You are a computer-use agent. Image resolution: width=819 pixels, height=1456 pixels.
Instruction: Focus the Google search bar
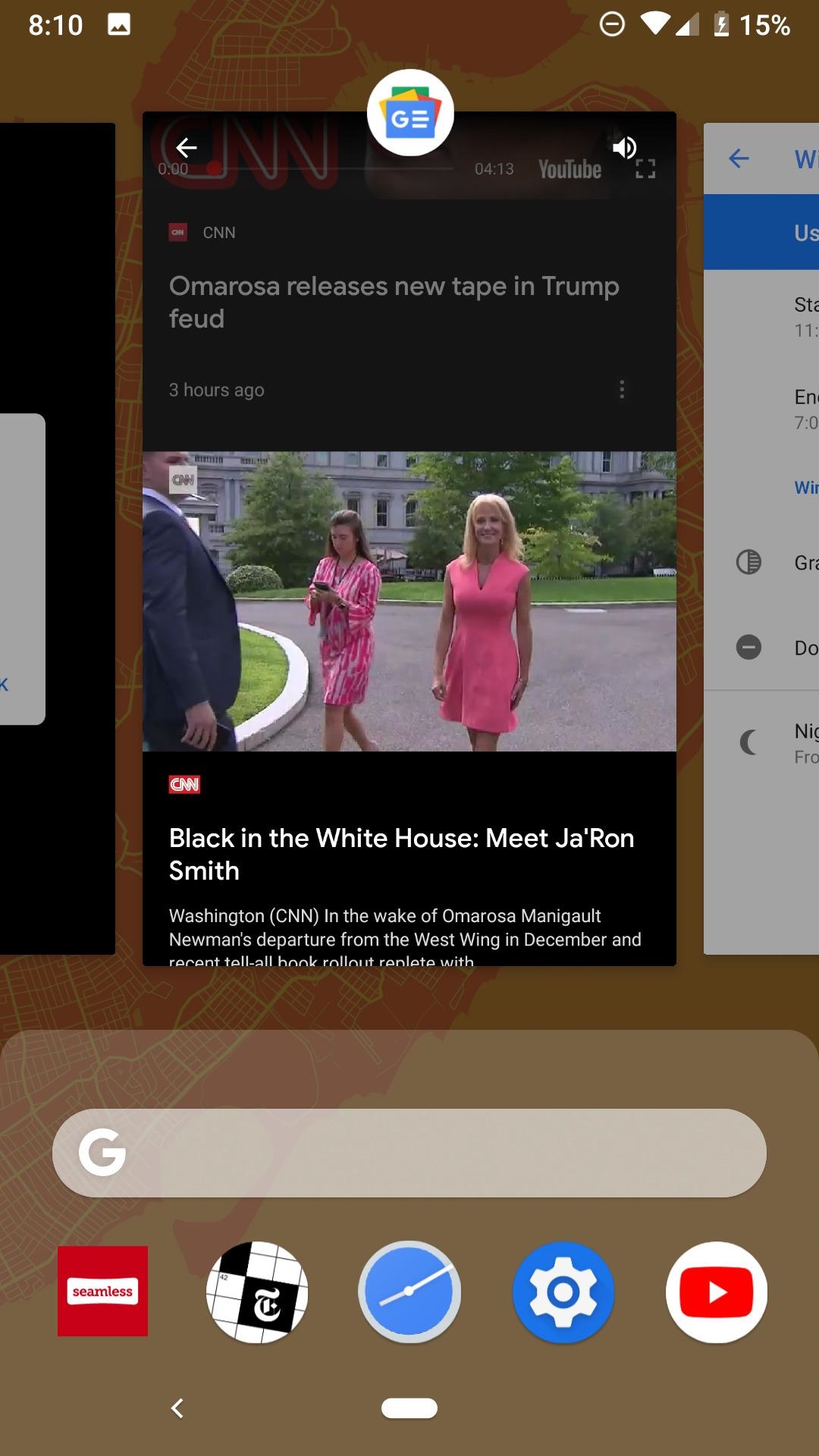tap(409, 1153)
